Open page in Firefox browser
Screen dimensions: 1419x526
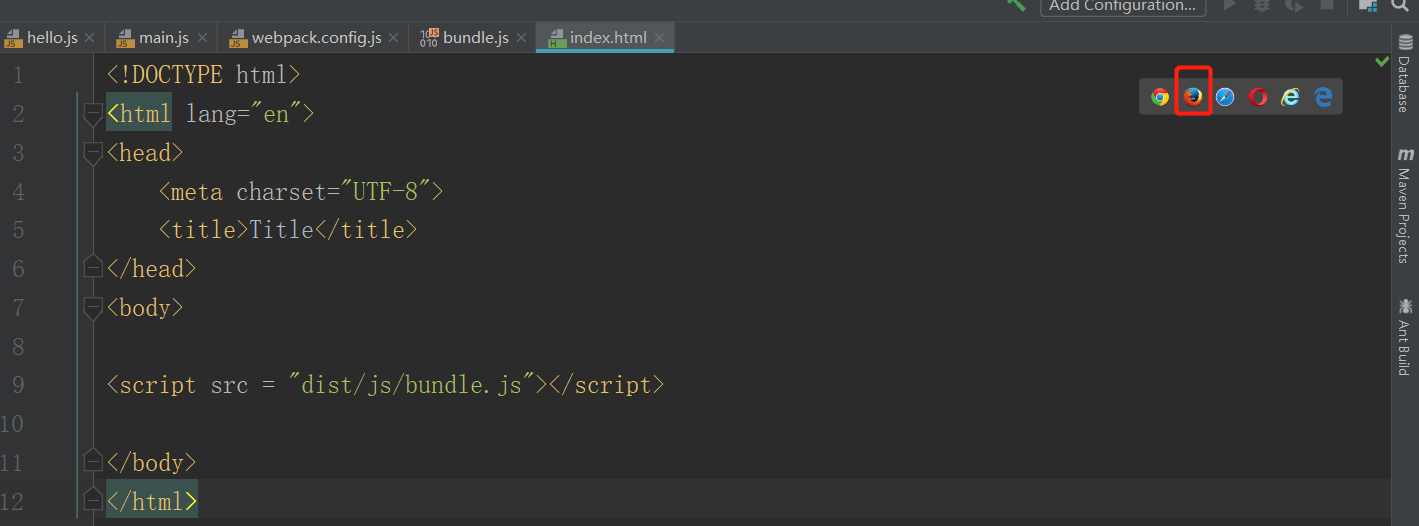tap(1193, 97)
